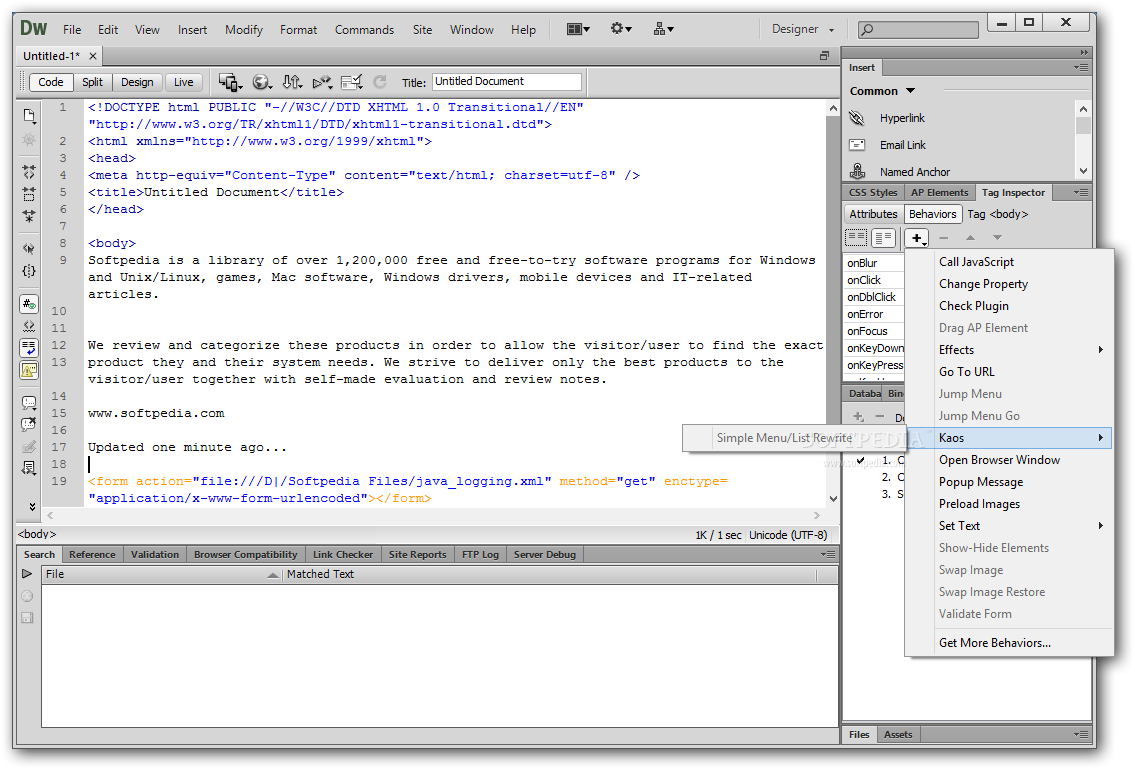Screen dimensions: 1135x769
Task: Toggle Show Set Events view button
Action: click(x=856, y=238)
